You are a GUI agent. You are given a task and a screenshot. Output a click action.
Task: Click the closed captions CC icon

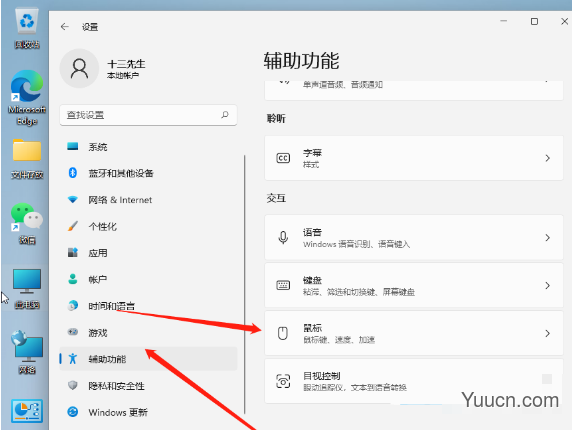tap(283, 158)
